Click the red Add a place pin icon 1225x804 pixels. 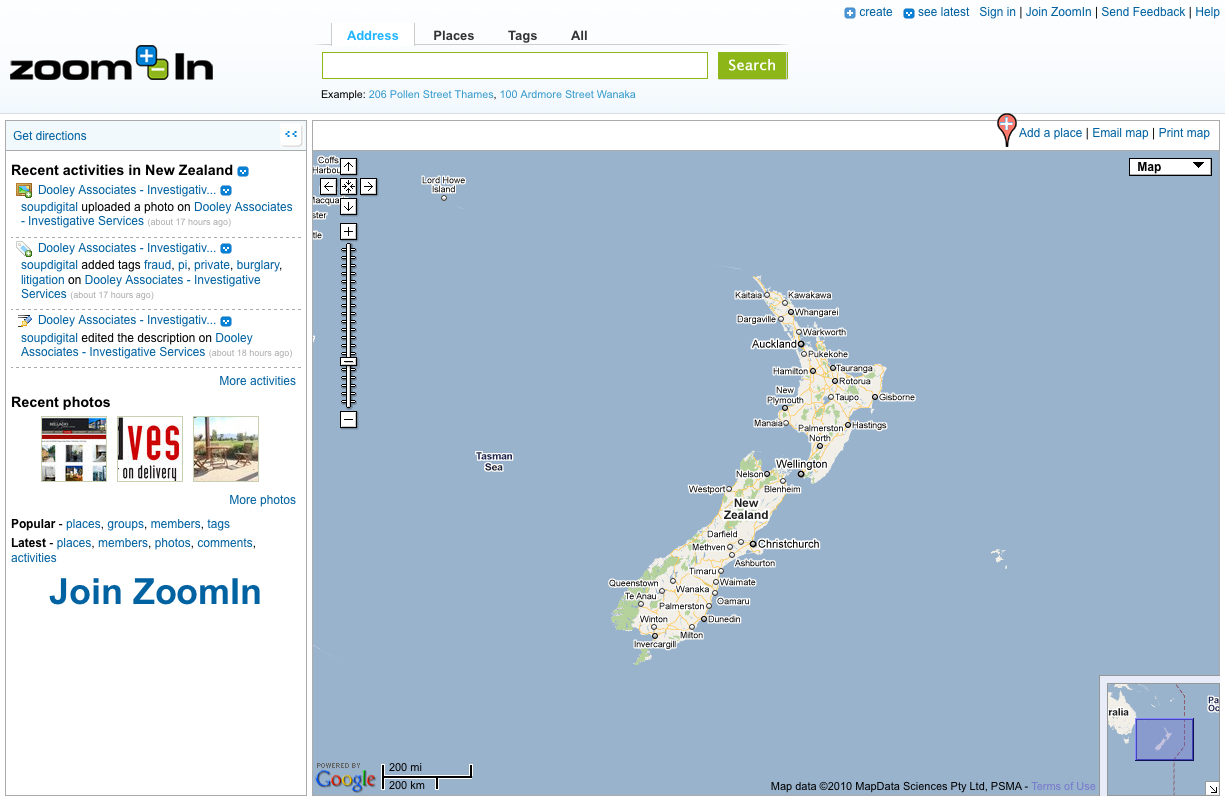click(1007, 130)
